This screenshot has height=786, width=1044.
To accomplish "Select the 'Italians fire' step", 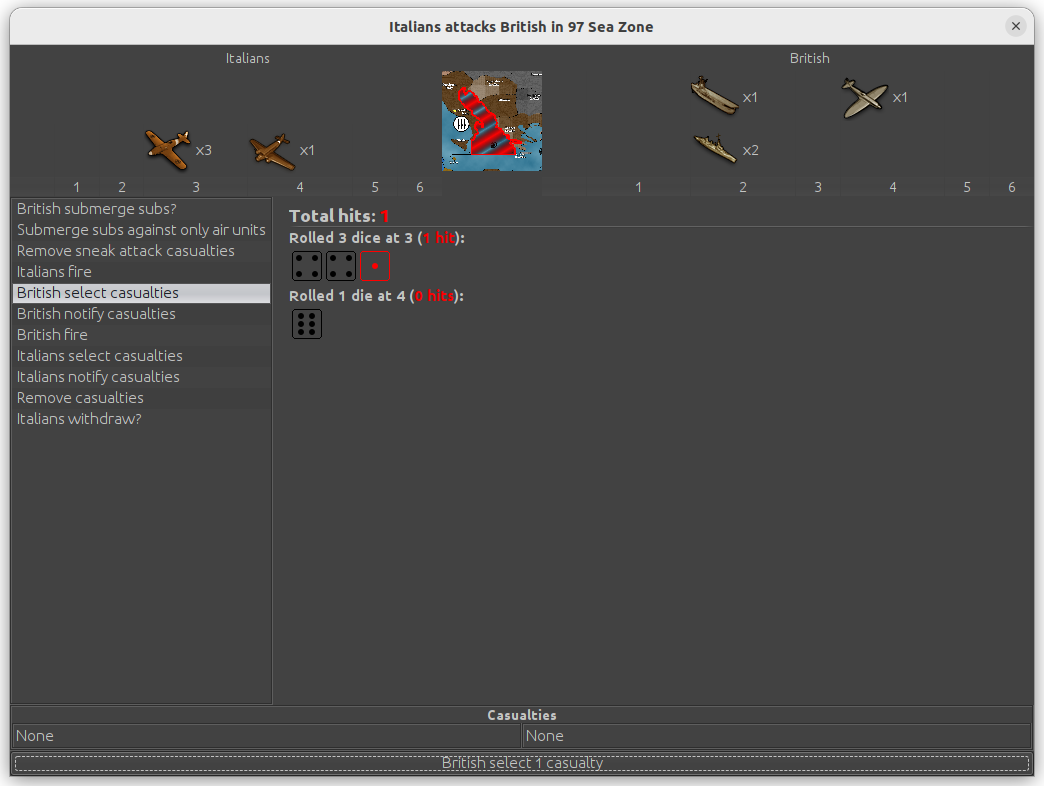I will 54,272.
